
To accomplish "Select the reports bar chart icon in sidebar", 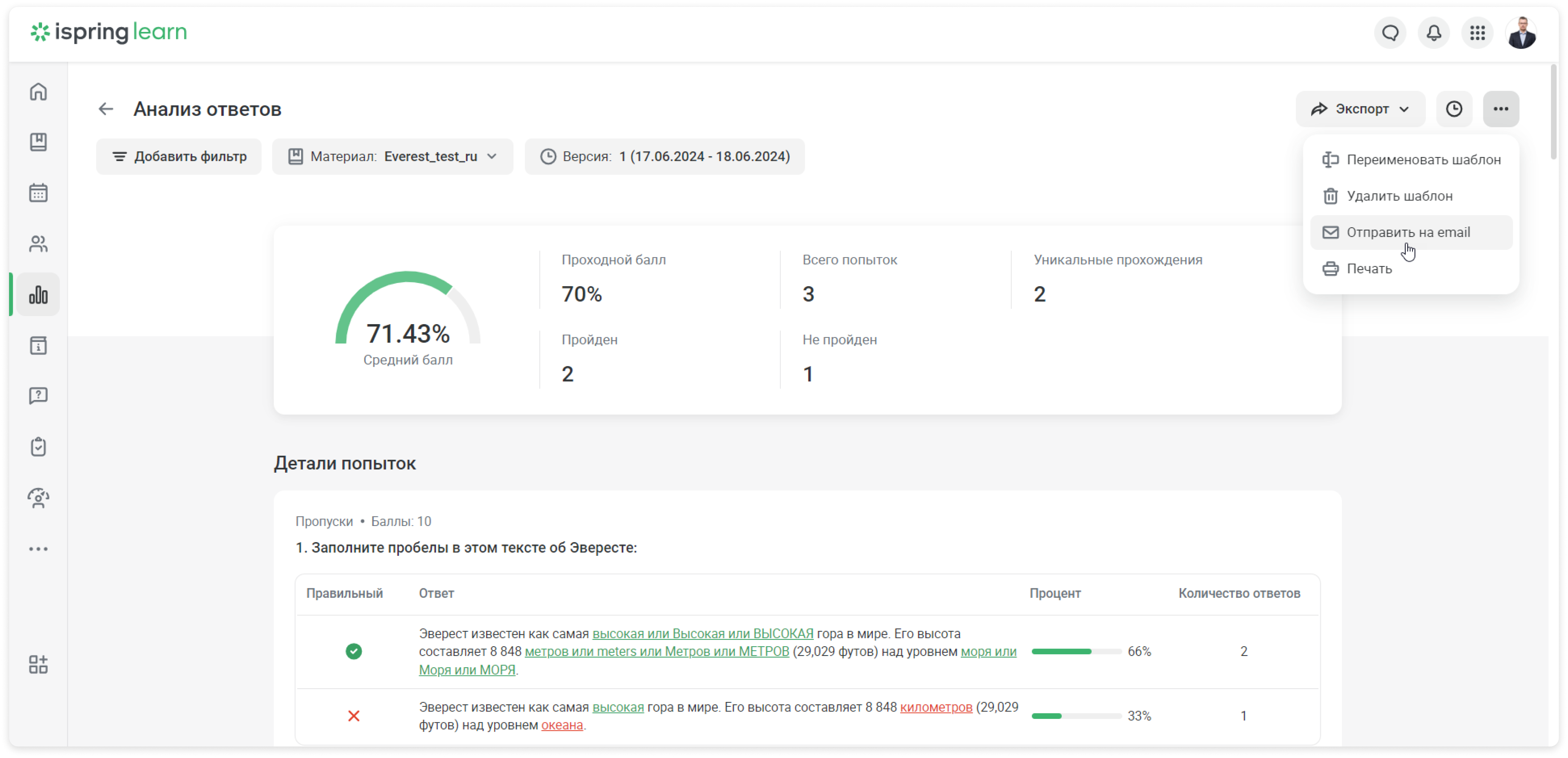I will pyautogui.click(x=38, y=295).
